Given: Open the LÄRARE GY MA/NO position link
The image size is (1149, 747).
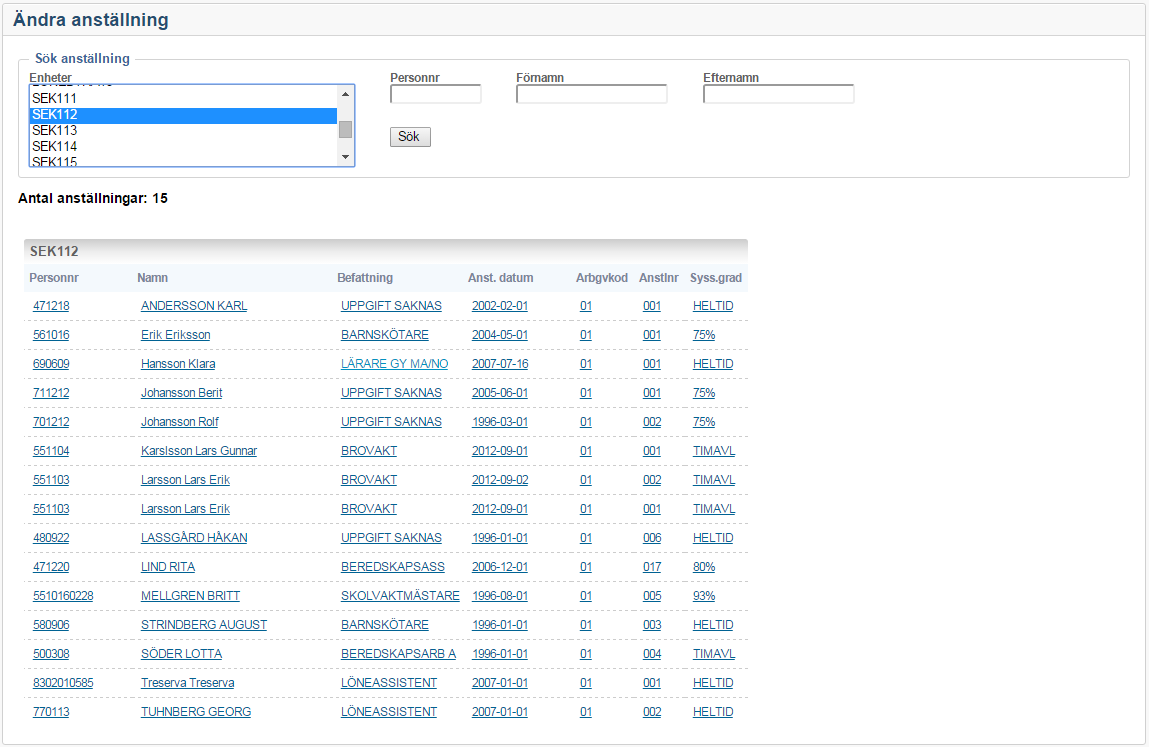Looking at the screenshot, I should (394, 364).
